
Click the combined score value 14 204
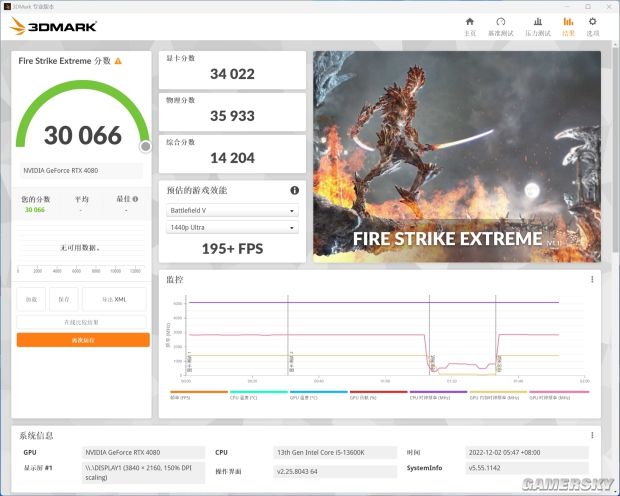(232, 158)
